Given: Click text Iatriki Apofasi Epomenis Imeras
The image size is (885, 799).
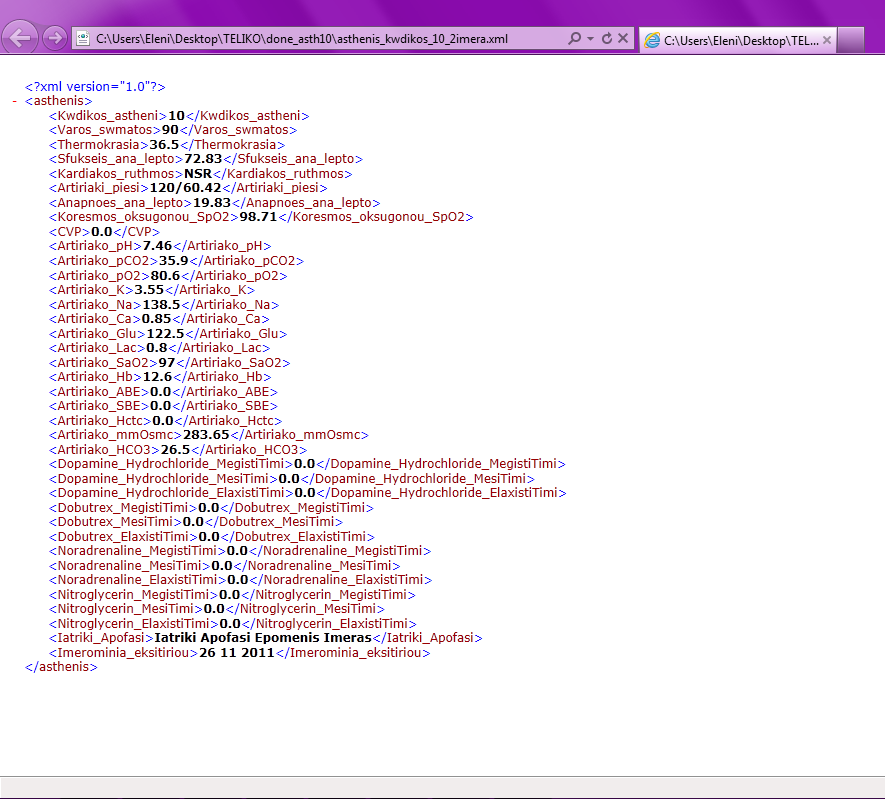Looking at the screenshot, I should (x=263, y=638).
